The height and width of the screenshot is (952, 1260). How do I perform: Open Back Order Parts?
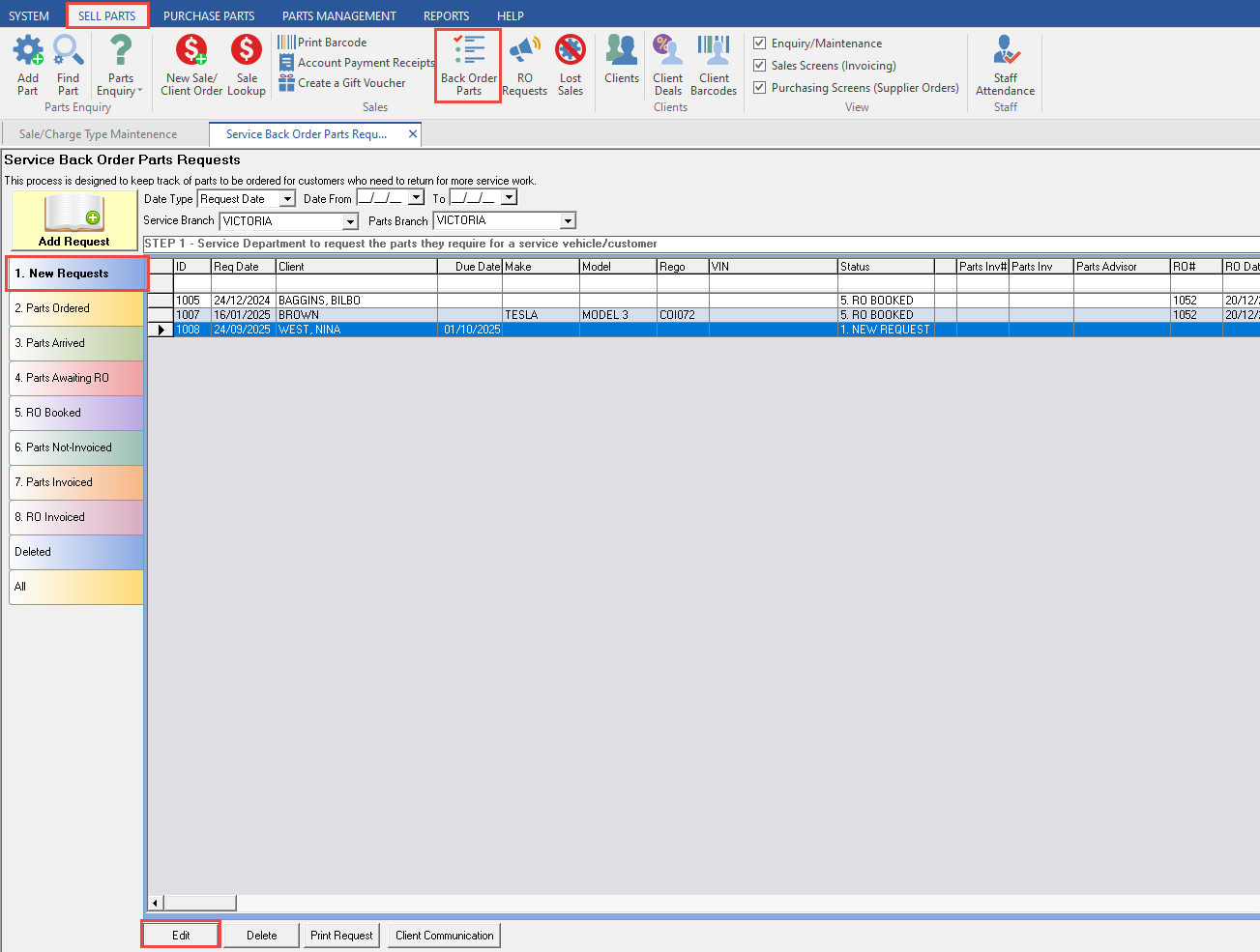[x=469, y=65]
